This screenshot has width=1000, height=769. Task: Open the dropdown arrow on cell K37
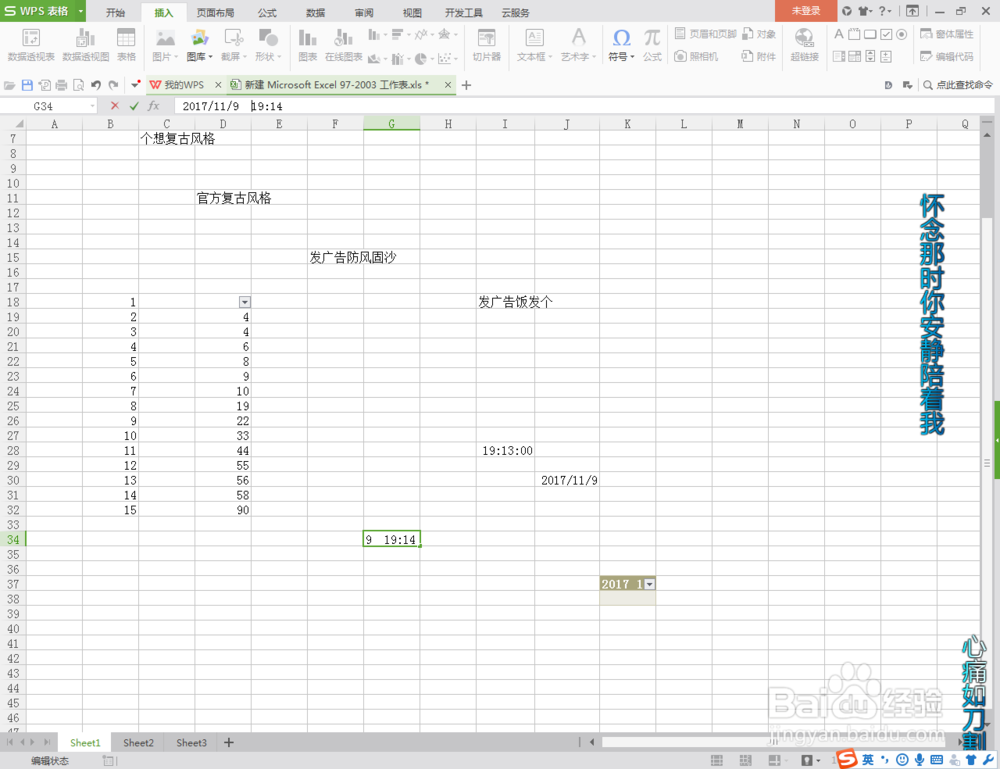pos(649,584)
